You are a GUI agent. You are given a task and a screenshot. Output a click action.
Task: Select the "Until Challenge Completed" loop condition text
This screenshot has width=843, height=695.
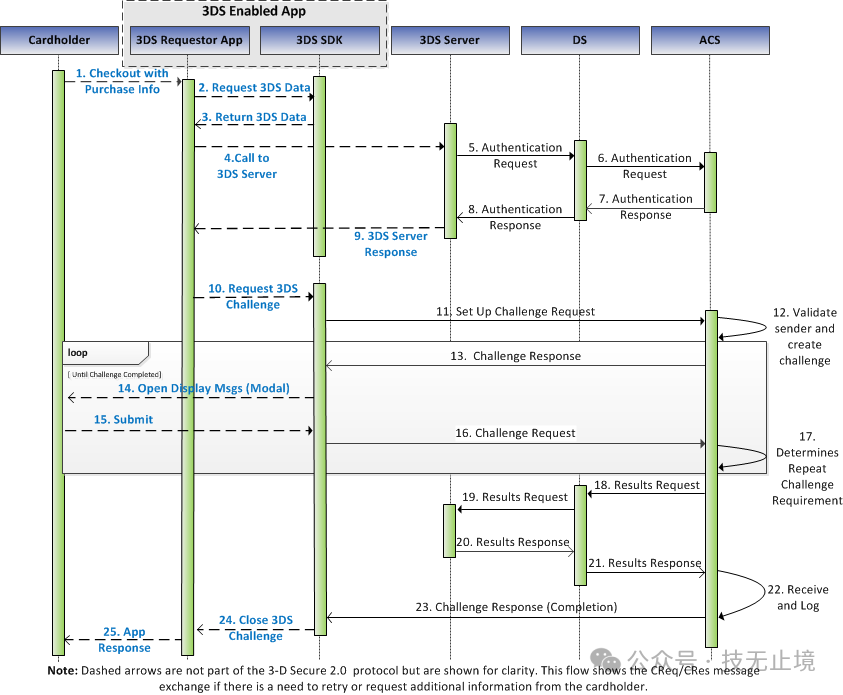pyautogui.click(x=115, y=375)
